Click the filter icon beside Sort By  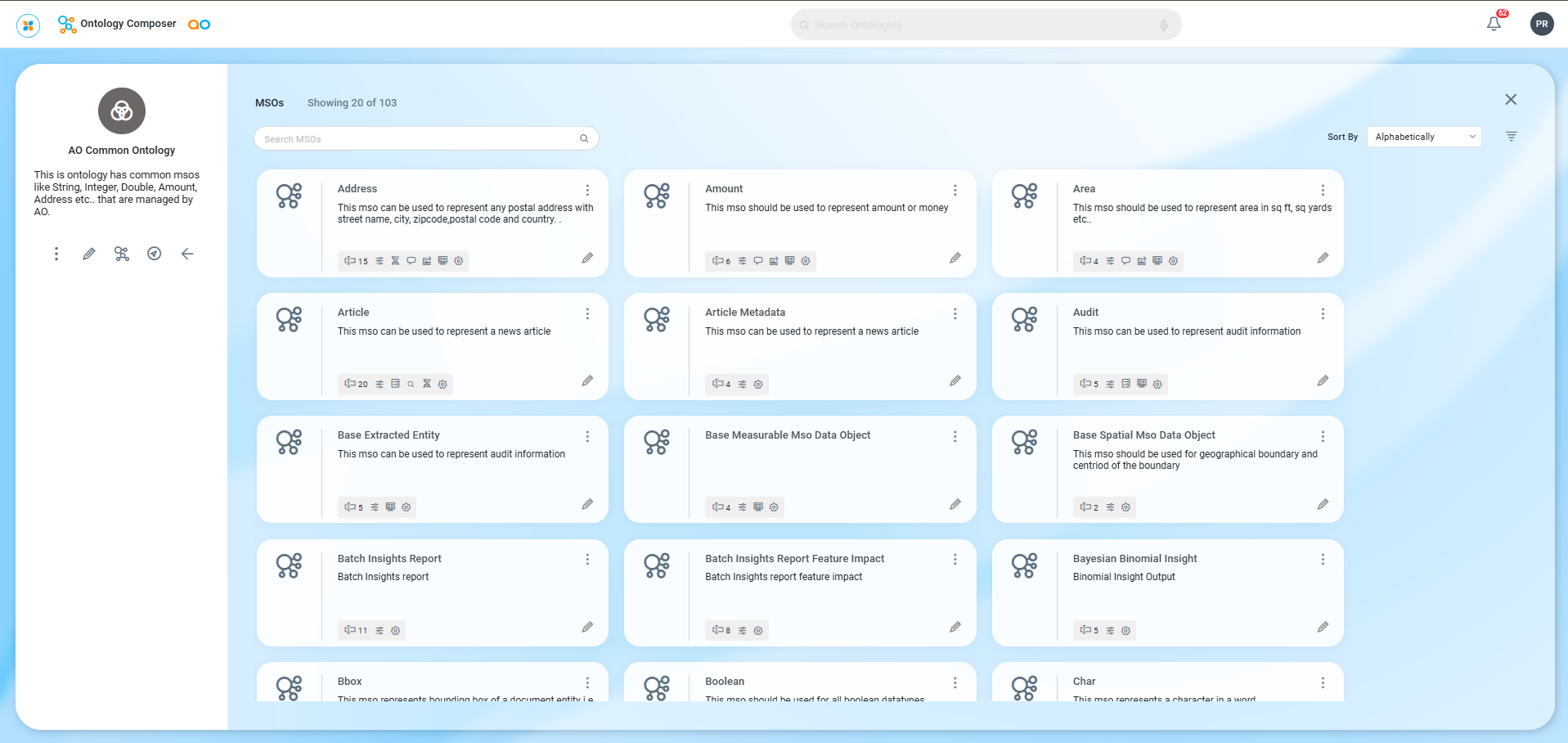[x=1511, y=137]
